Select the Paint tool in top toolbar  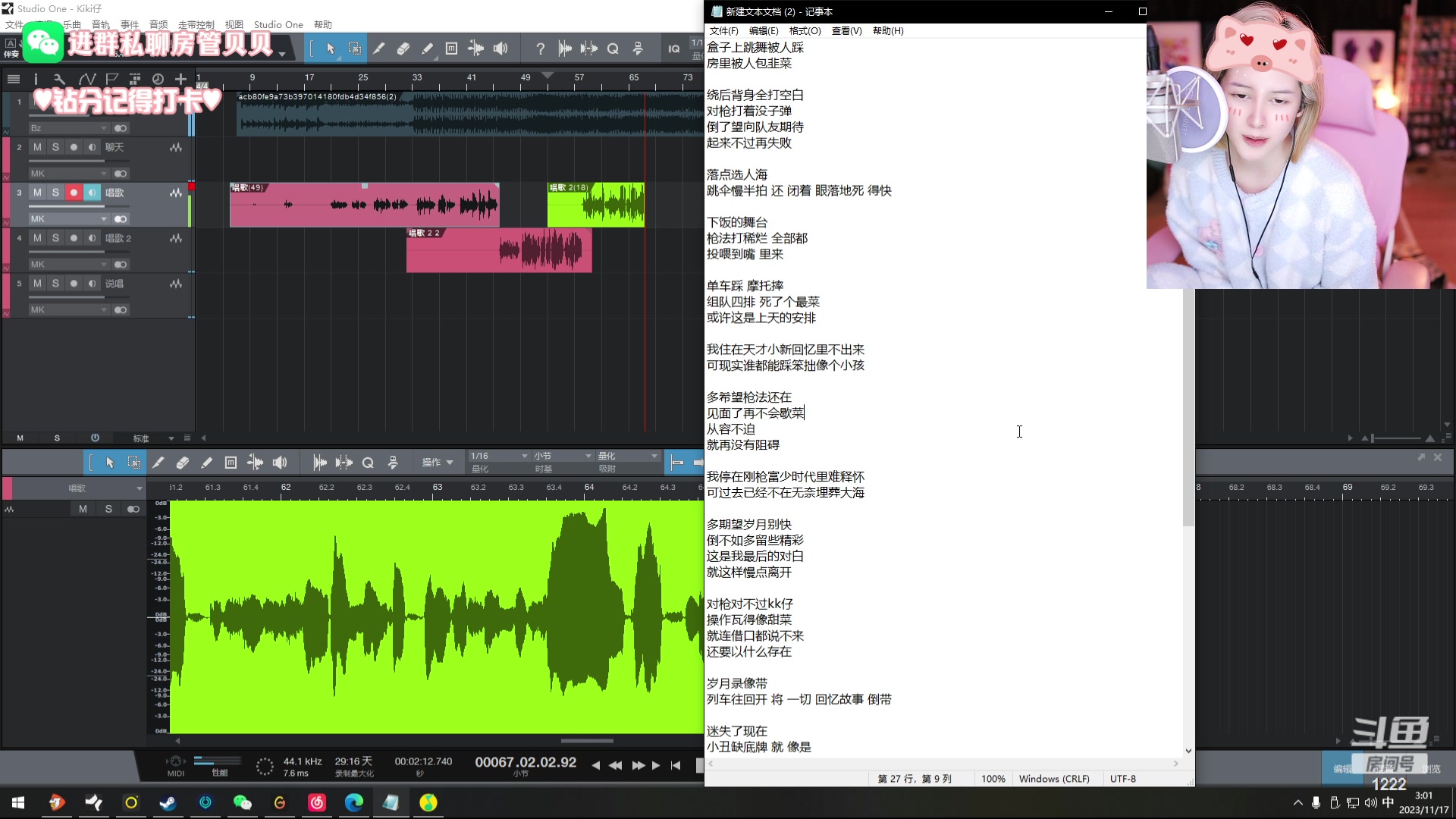click(x=427, y=49)
